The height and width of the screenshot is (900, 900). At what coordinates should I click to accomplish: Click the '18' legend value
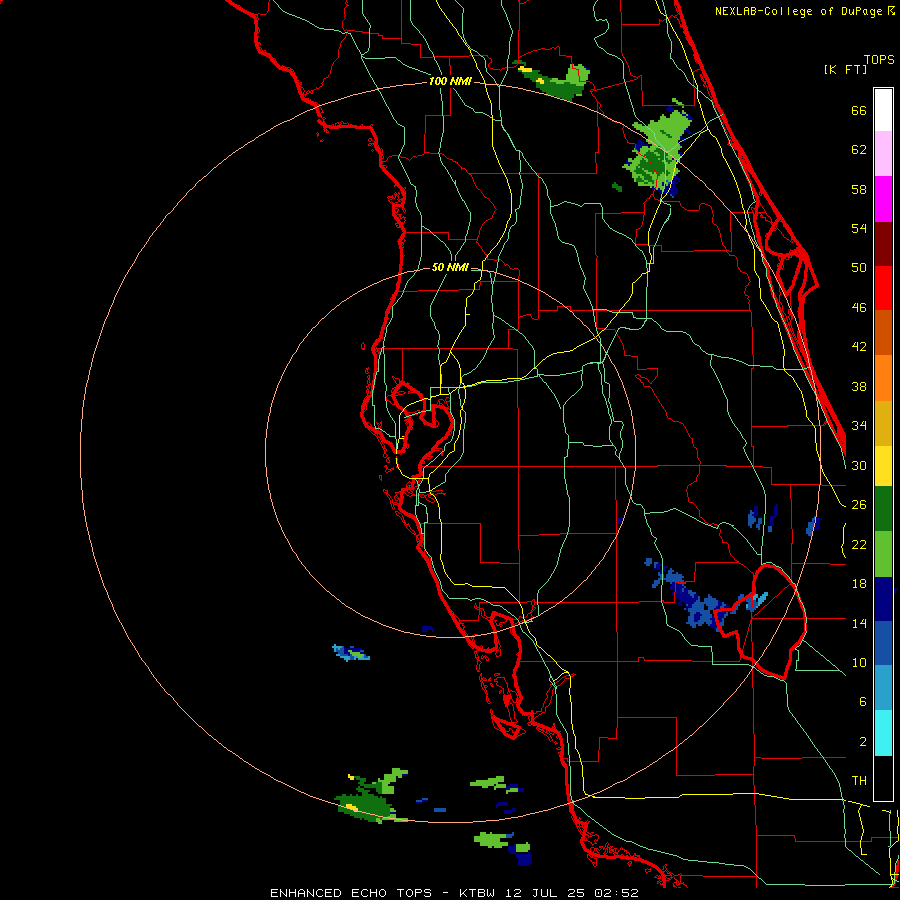pos(859,584)
